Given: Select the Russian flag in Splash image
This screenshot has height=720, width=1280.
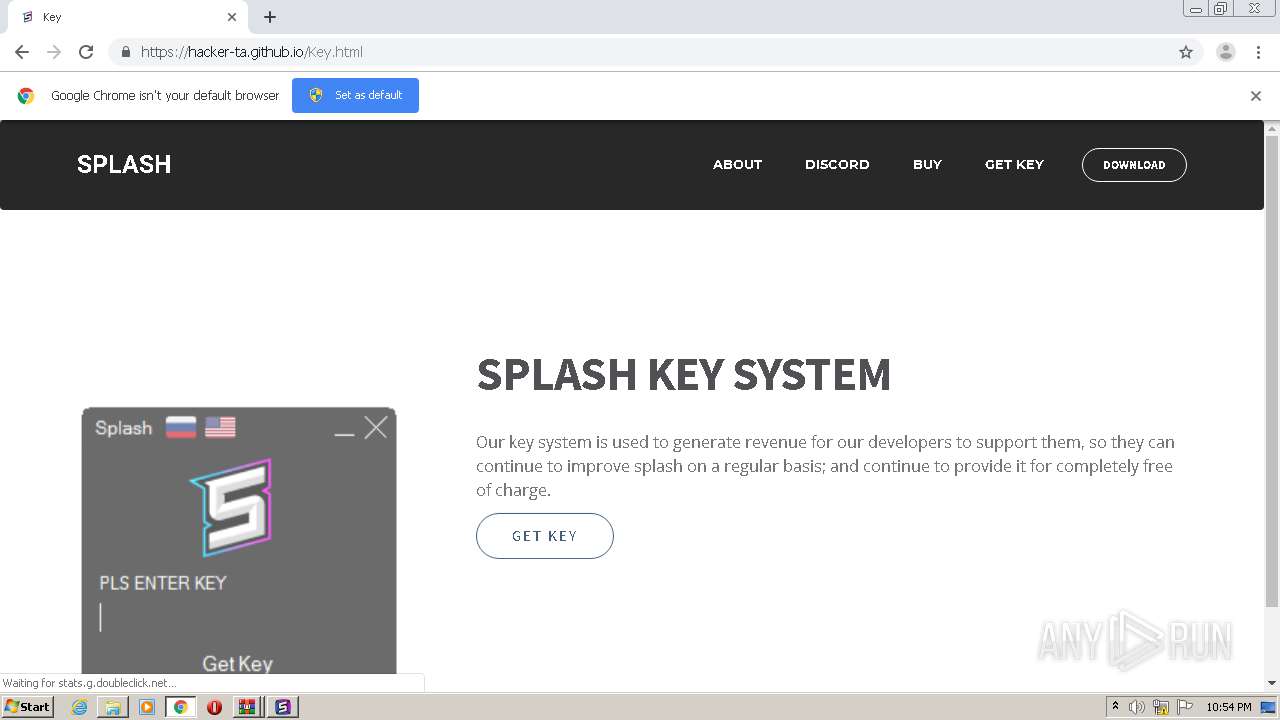Looking at the screenshot, I should (181, 428).
